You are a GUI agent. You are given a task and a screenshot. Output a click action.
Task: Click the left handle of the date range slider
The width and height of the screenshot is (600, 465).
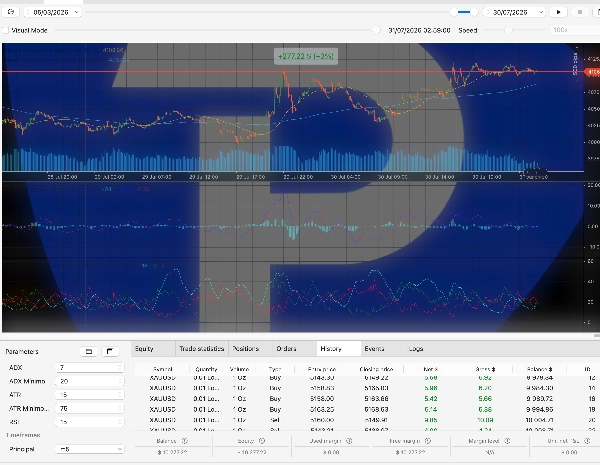[453, 12]
